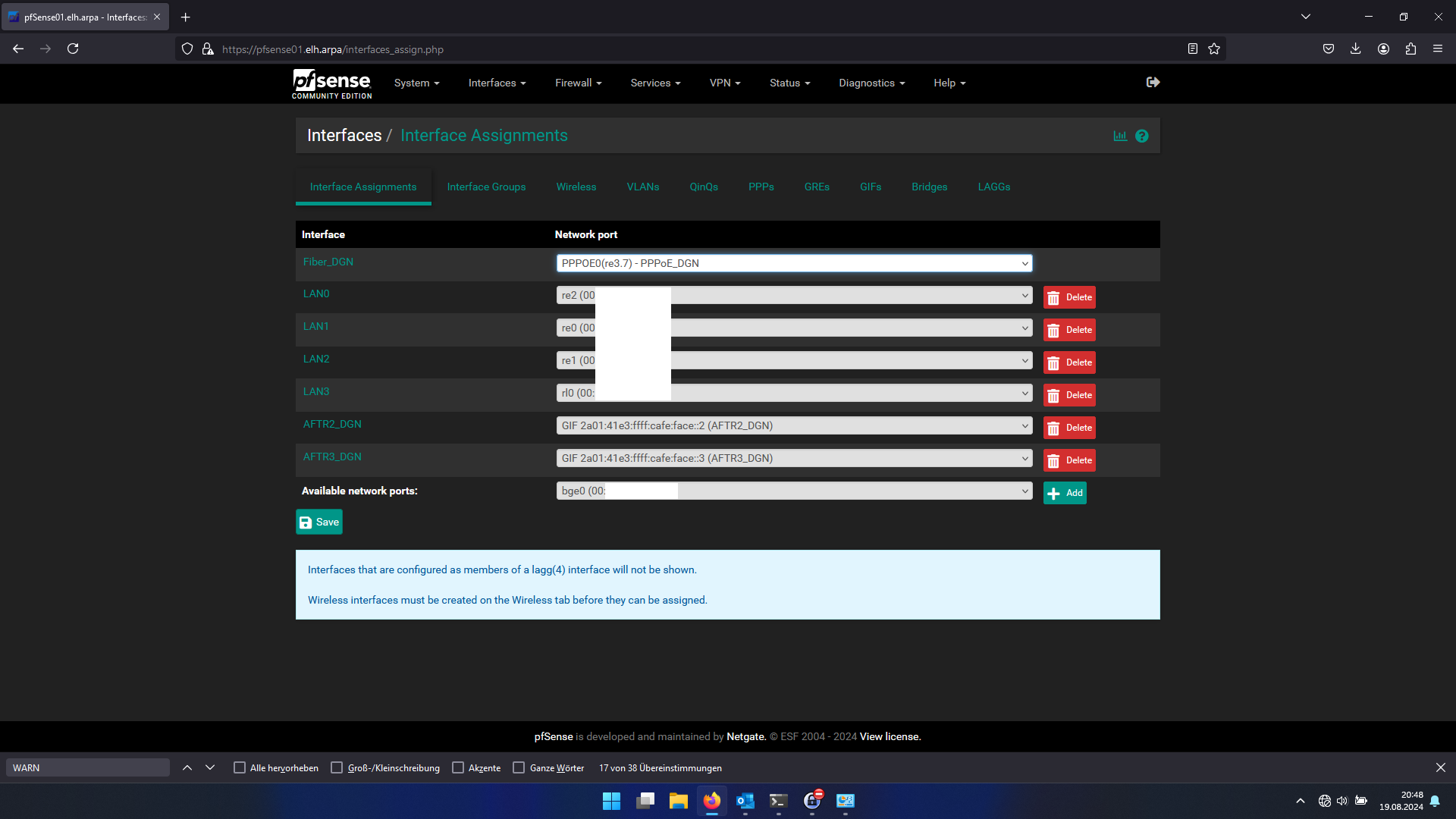
Task: Open the Status menu
Action: (789, 83)
